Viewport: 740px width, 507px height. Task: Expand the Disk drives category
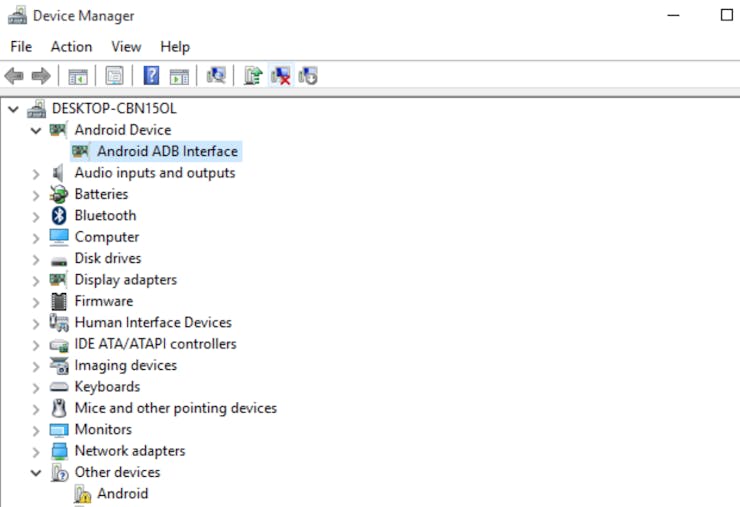coord(36,259)
